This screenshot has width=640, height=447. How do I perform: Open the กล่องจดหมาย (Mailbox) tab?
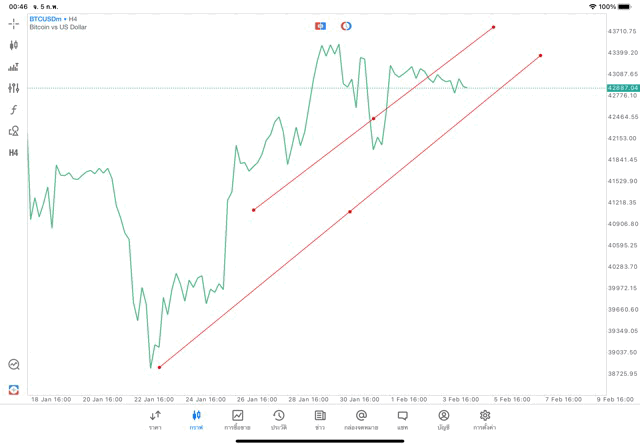coord(361,419)
